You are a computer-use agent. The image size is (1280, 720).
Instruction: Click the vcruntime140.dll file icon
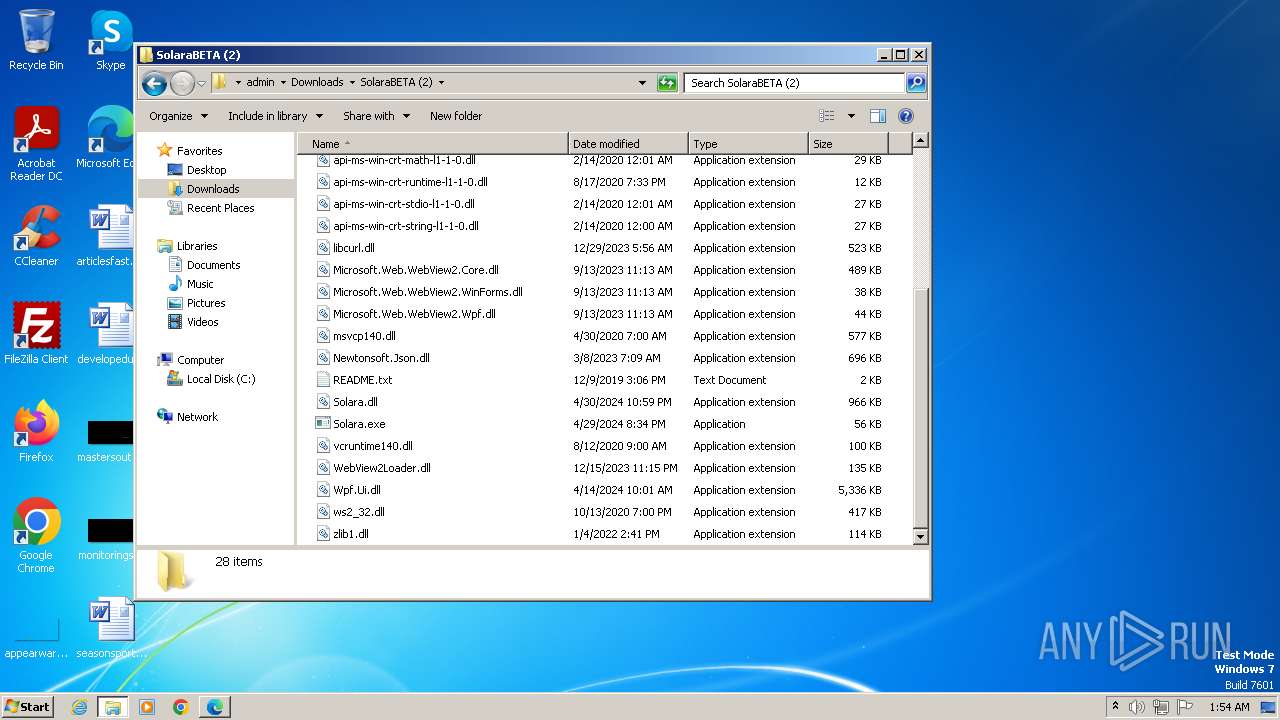pyautogui.click(x=323, y=446)
